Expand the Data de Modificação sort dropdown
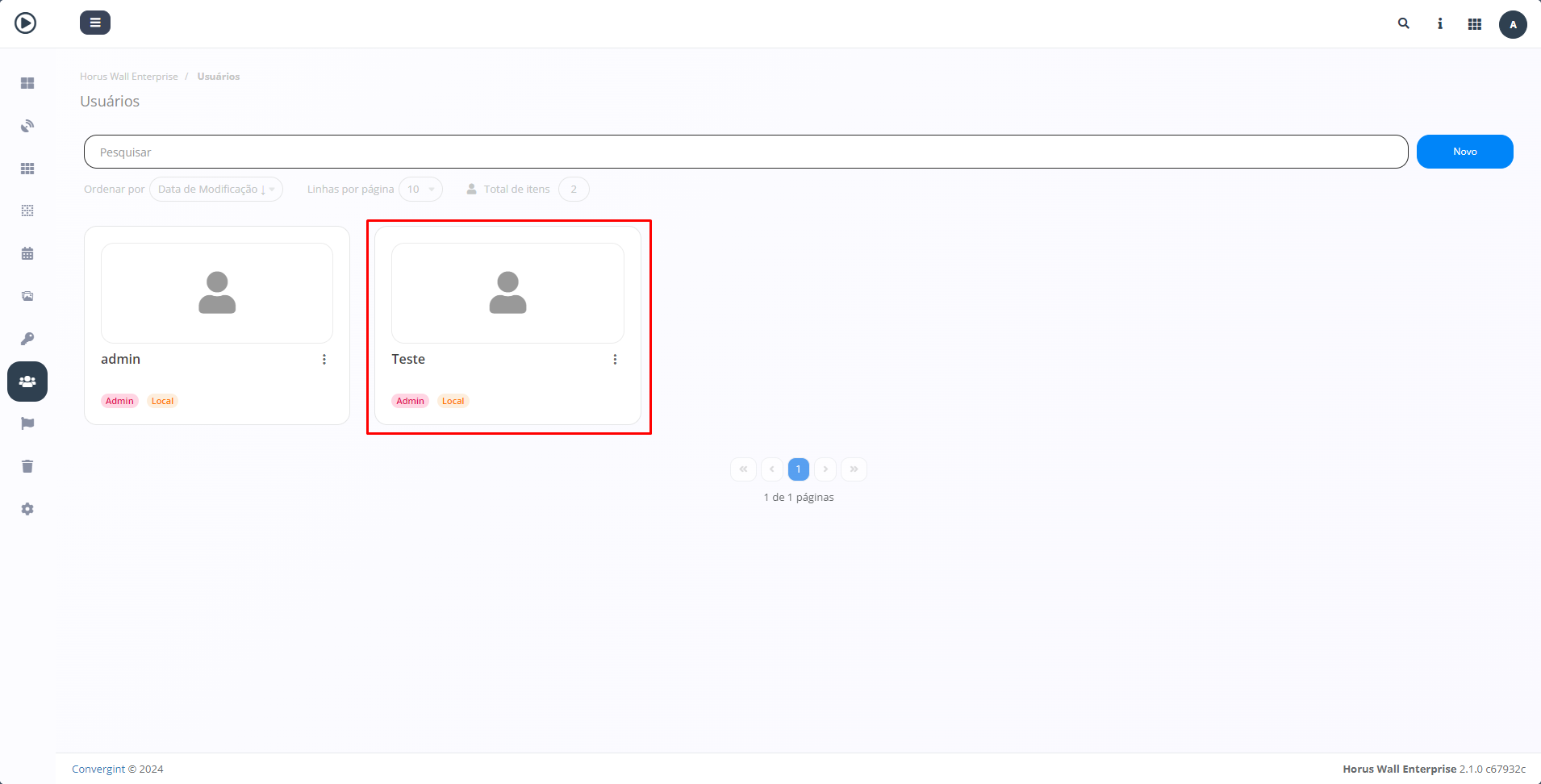Image resolution: width=1541 pixels, height=784 pixels. (216, 190)
